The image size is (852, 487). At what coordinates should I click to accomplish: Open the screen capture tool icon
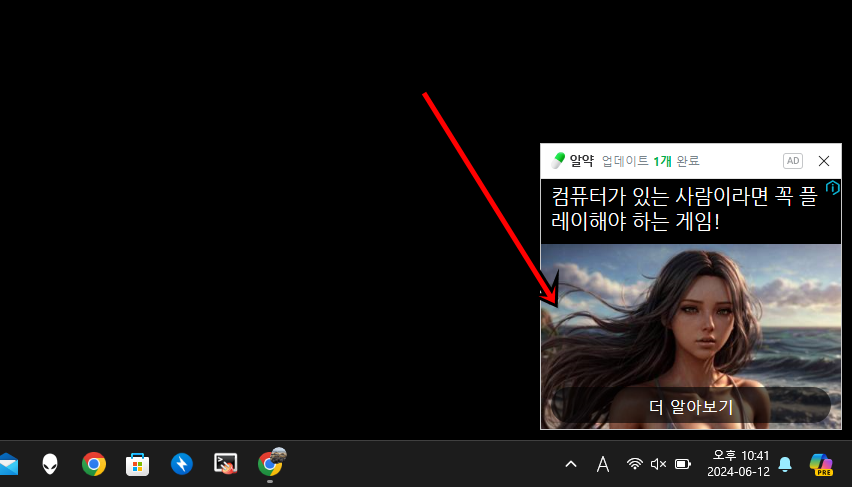(x=225, y=464)
